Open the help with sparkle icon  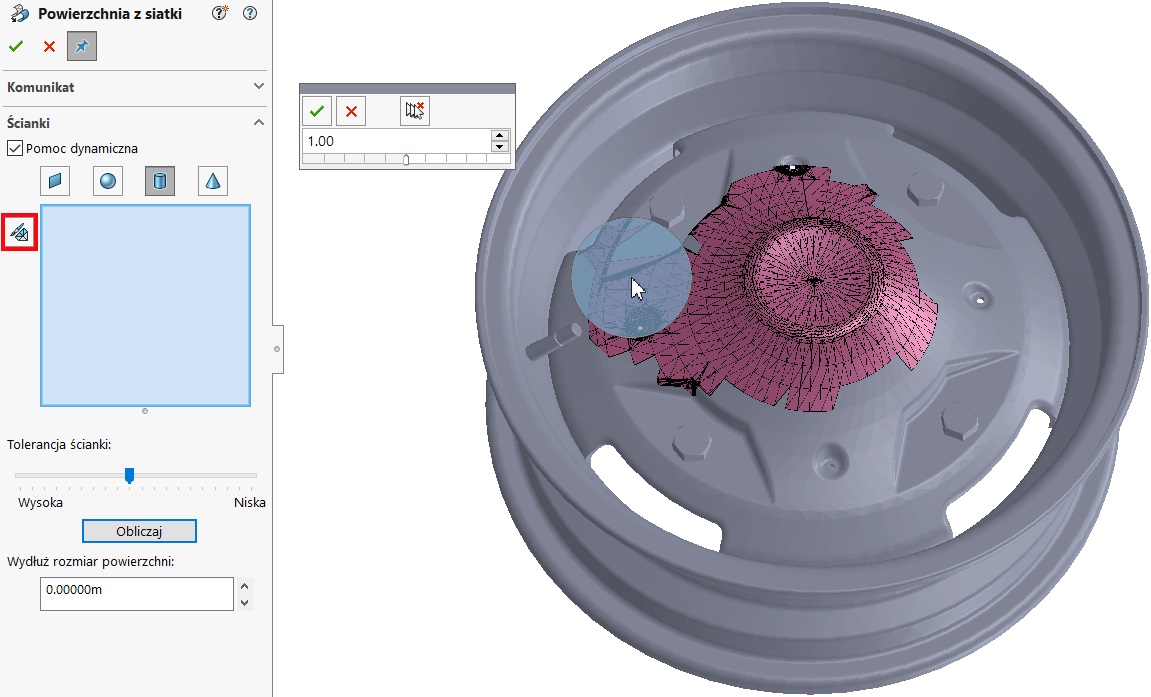pyautogui.click(x=219, y=13)
